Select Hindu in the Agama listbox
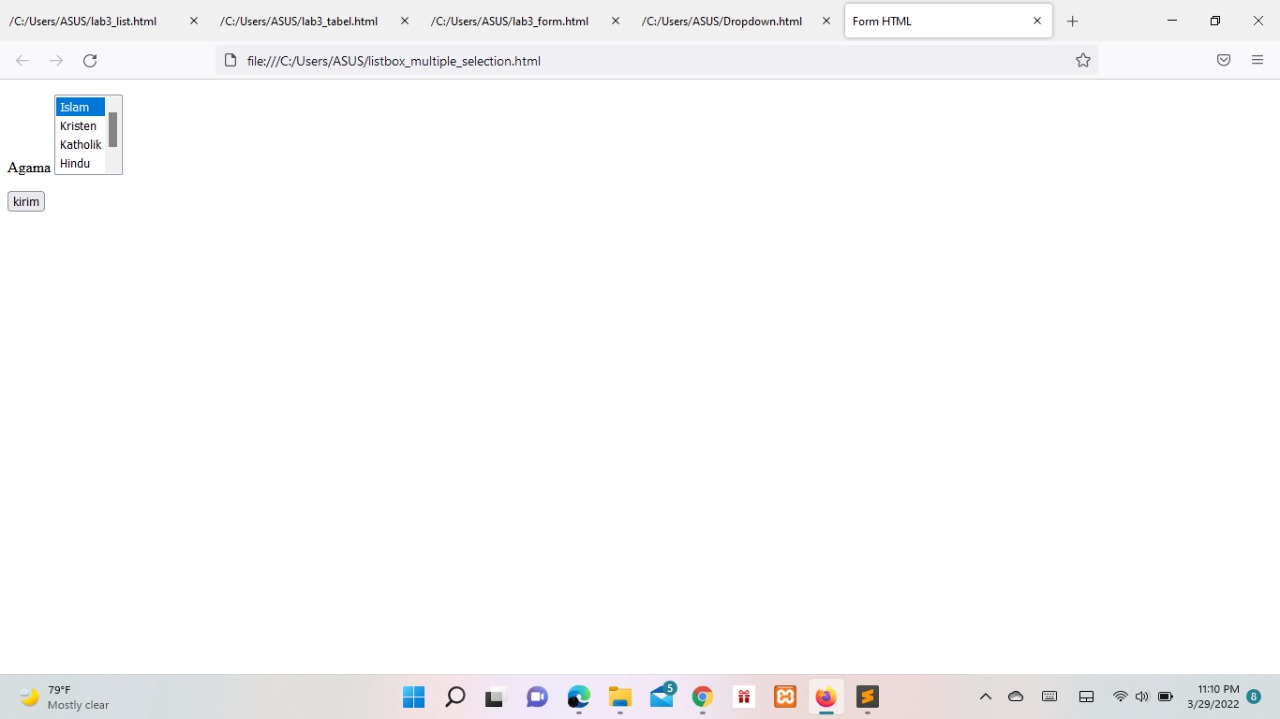 click(x=80, y=163)
